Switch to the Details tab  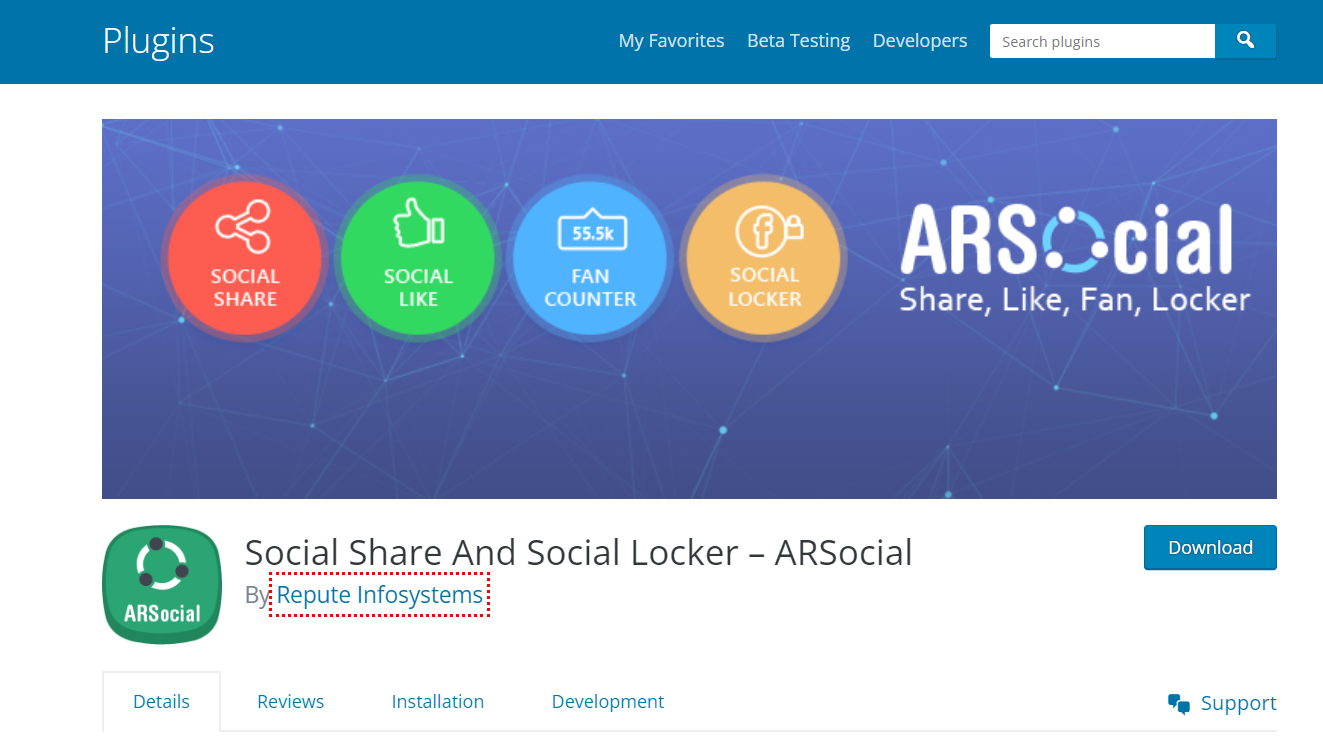(161, 701)
